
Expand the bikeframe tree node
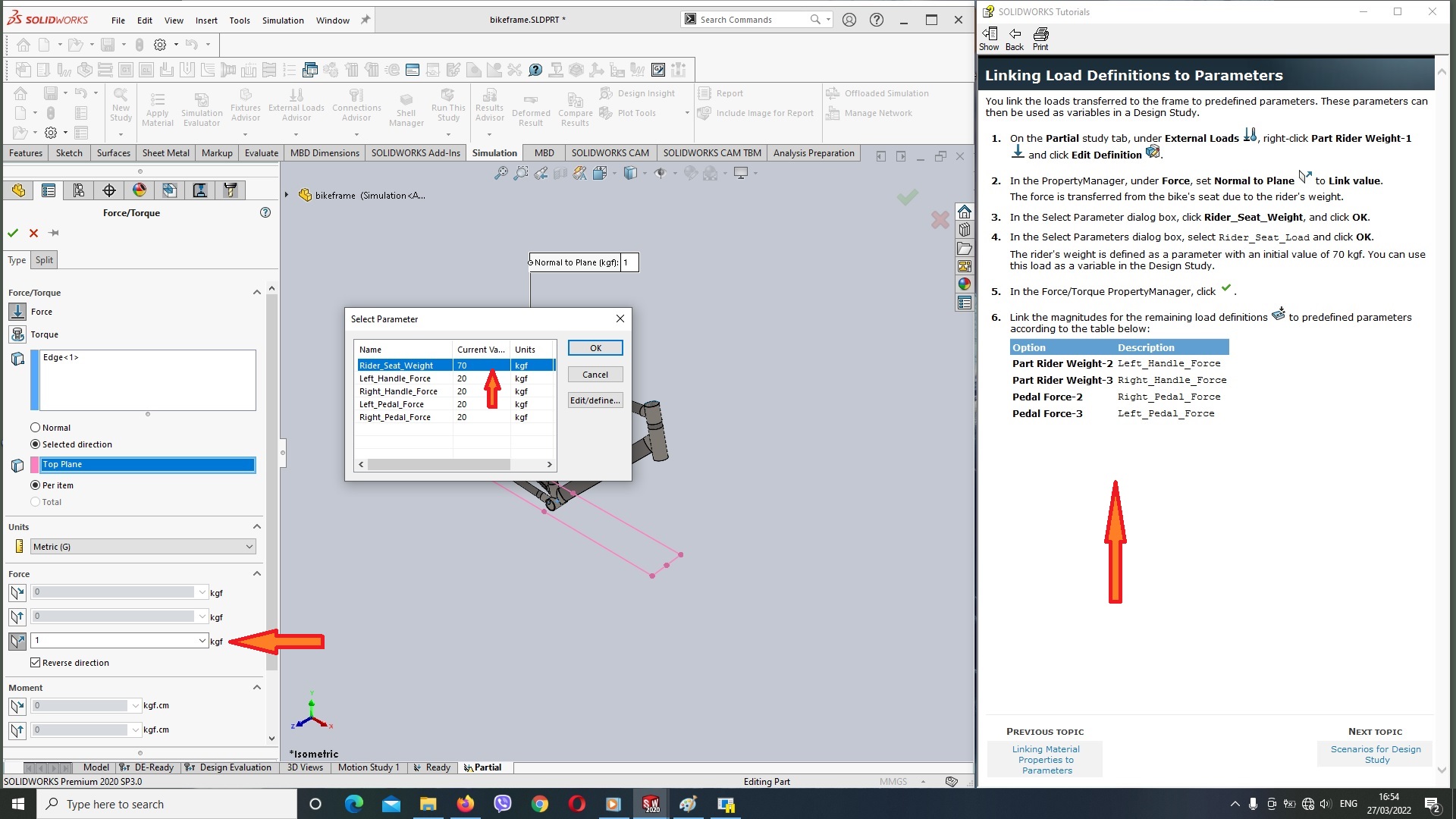pyautogui.click(x=287, y=195)
